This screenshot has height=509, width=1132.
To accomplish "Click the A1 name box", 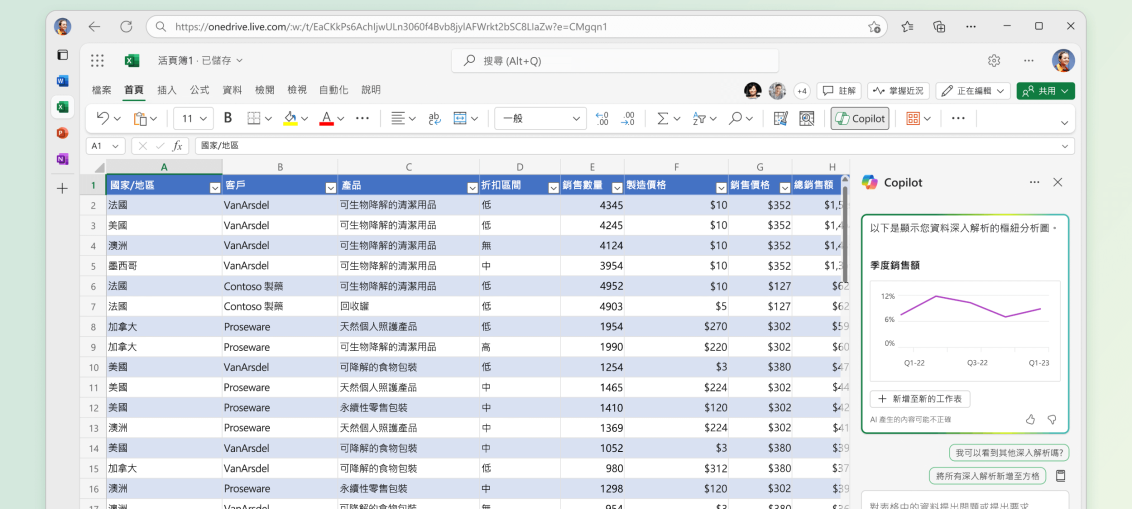I will coord(105,146).
